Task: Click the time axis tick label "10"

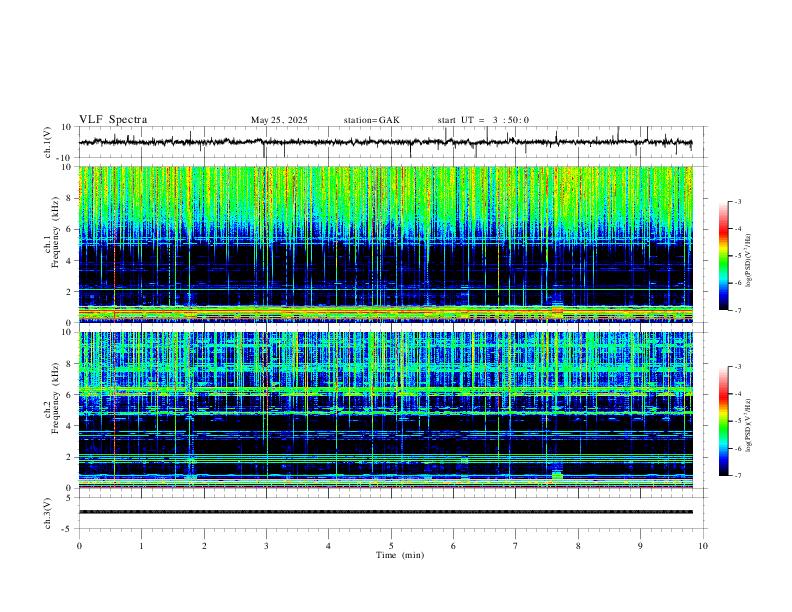Action: (x=703, y=546)
